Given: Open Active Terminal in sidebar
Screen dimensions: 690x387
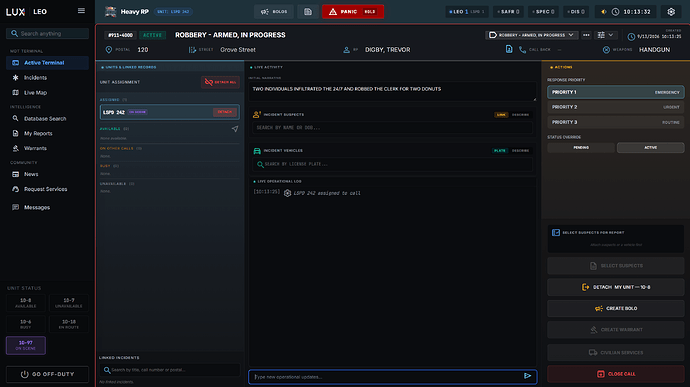Looking at the screenshot, I should click(x=48, y=63).
